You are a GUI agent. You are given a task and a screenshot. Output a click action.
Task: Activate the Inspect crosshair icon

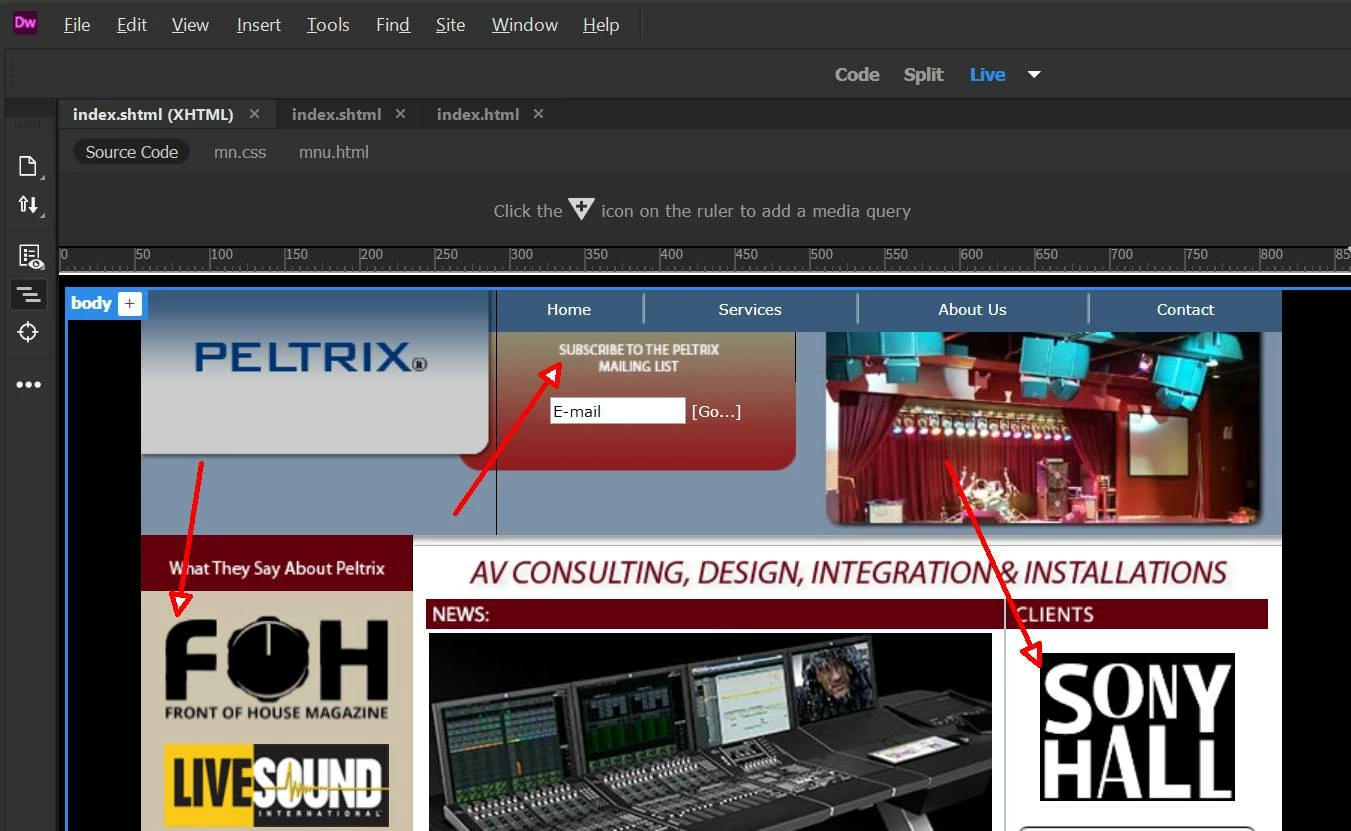[x=28, y=332]
